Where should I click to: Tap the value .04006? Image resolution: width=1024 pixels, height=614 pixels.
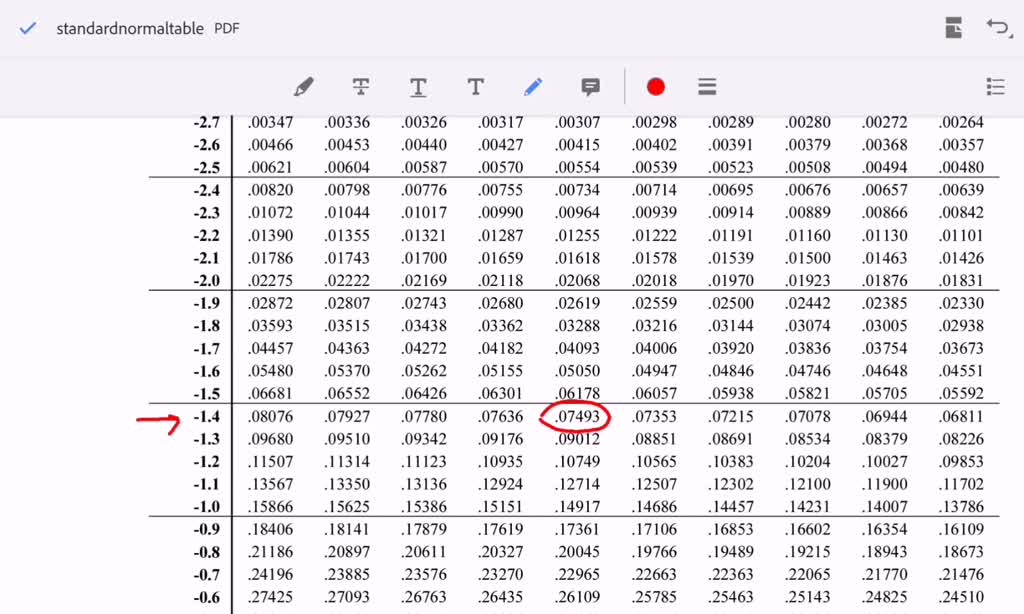pos(654,349)
